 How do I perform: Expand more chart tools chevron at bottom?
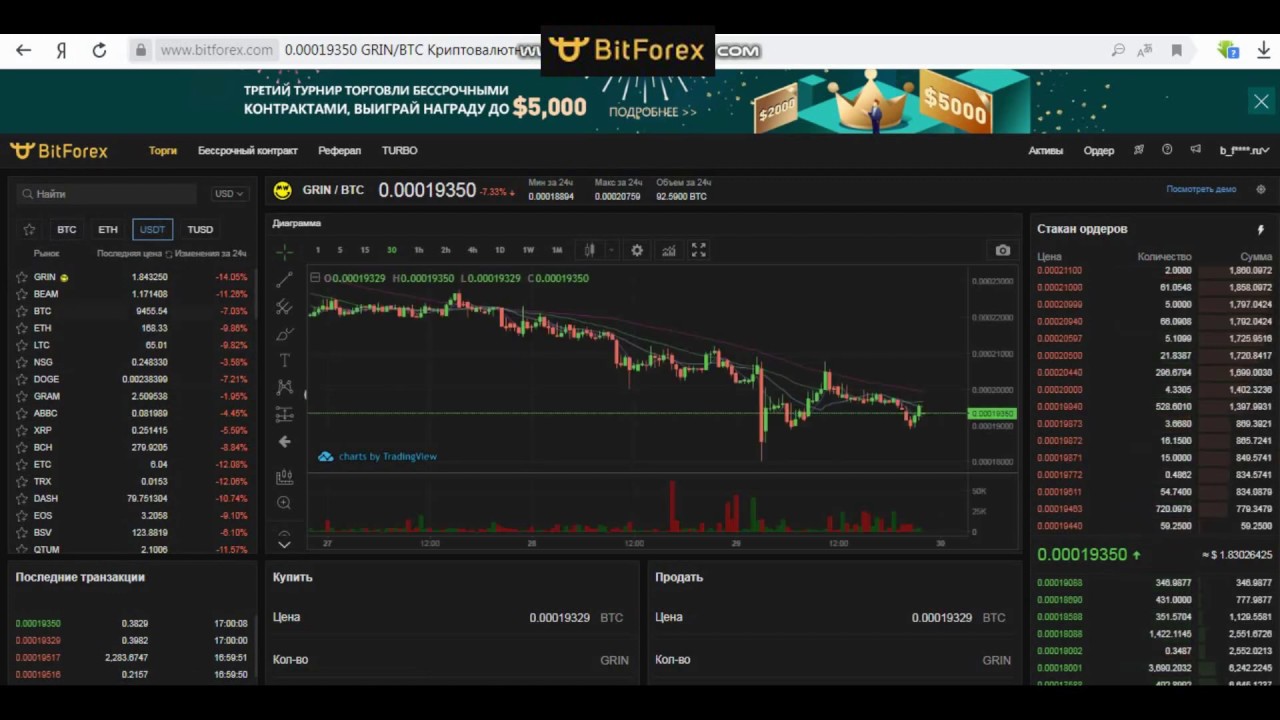coord(285,543)
